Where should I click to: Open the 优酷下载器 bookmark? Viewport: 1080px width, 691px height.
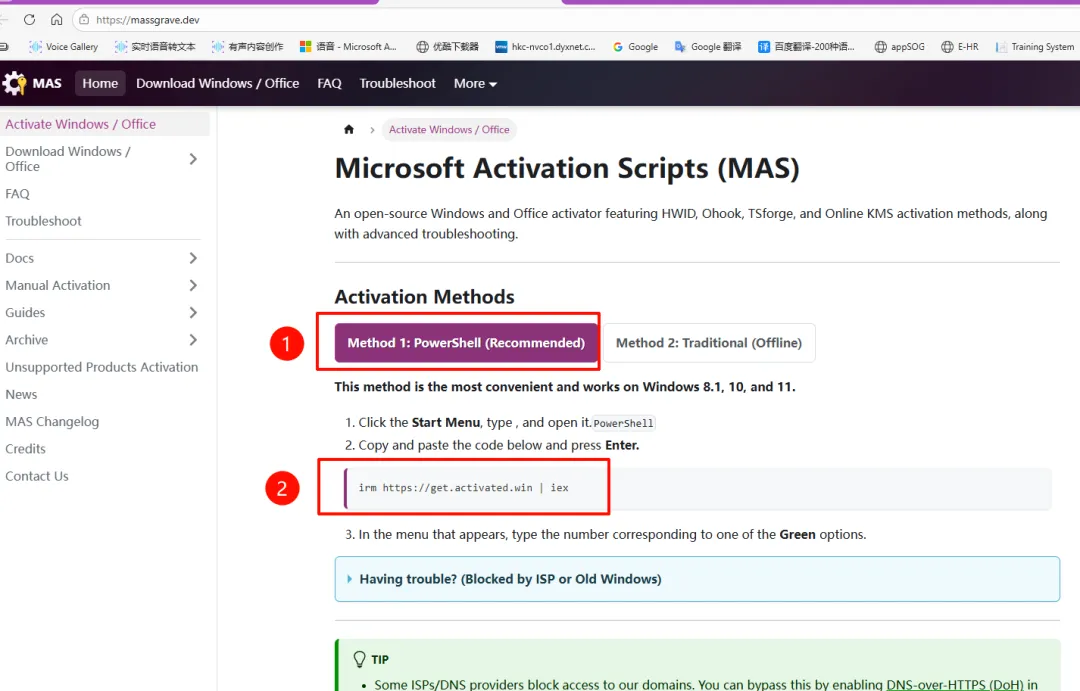point(447,47)
